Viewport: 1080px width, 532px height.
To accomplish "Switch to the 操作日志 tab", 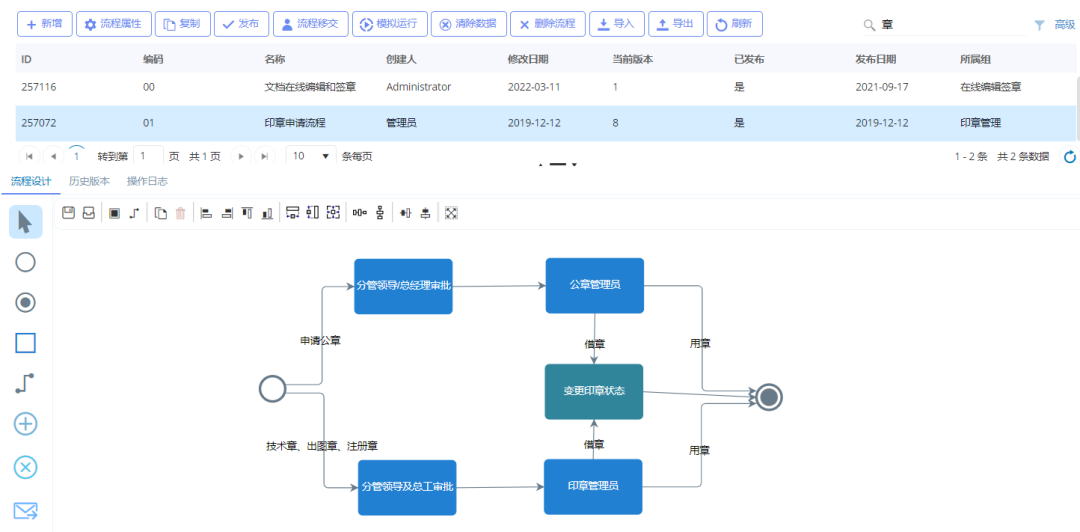I will point(147,182).
